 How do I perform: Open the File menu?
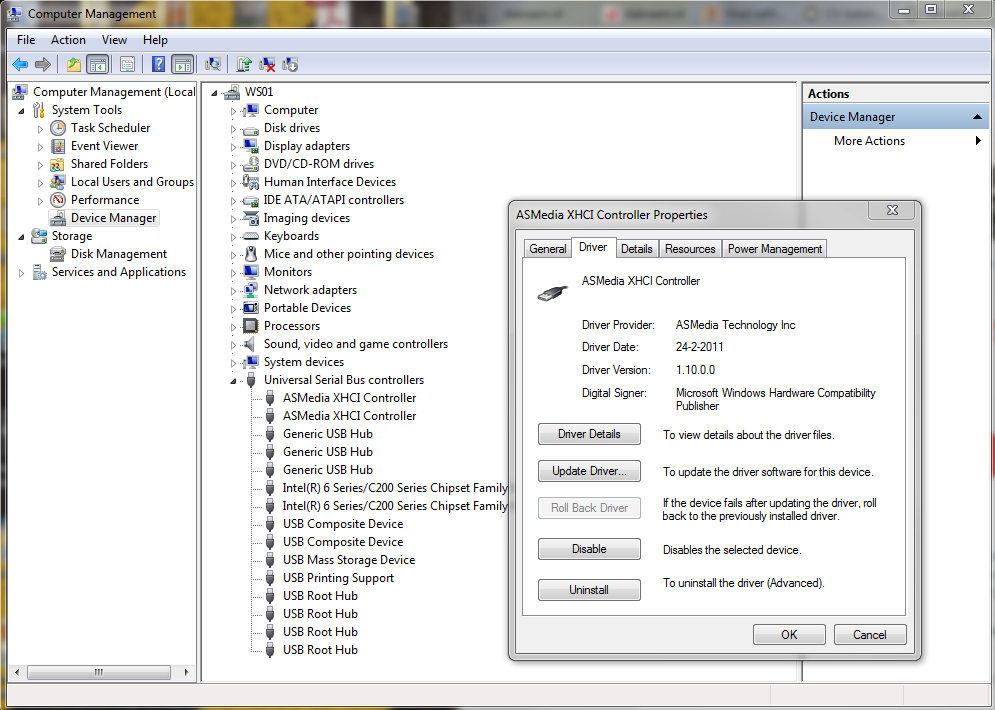coord(26,40)
